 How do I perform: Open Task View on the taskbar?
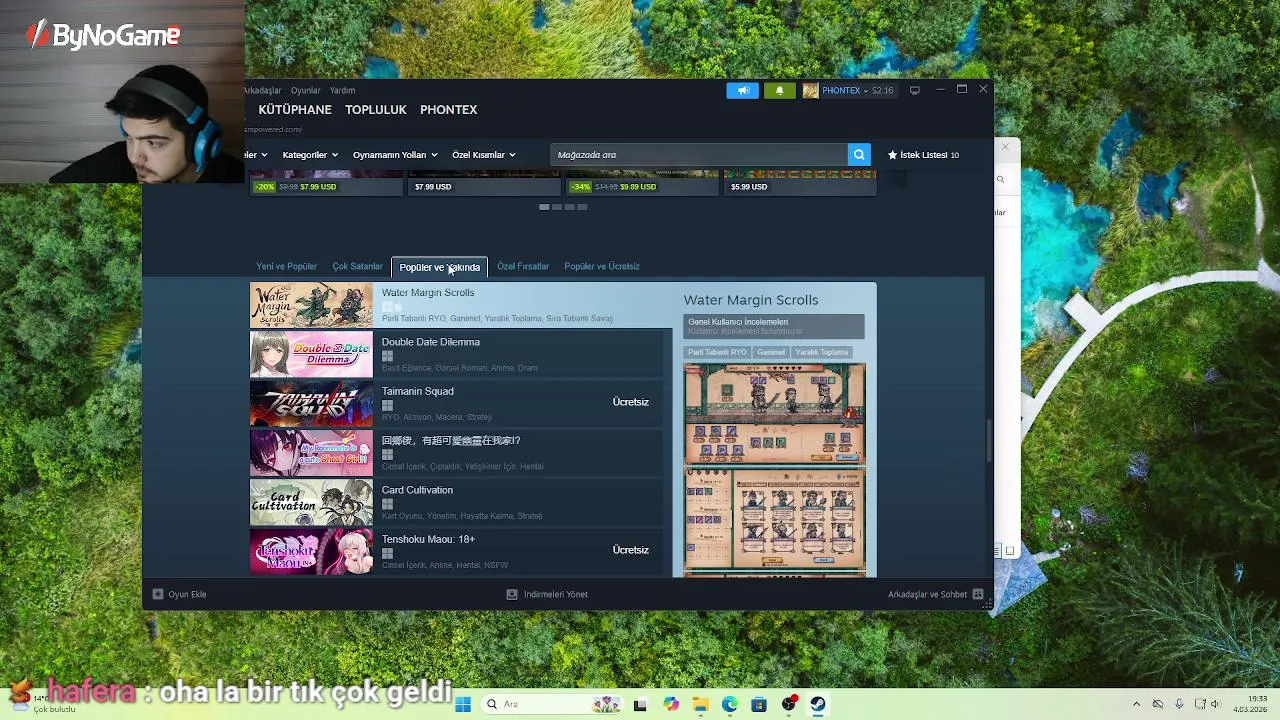click(640, 704)
